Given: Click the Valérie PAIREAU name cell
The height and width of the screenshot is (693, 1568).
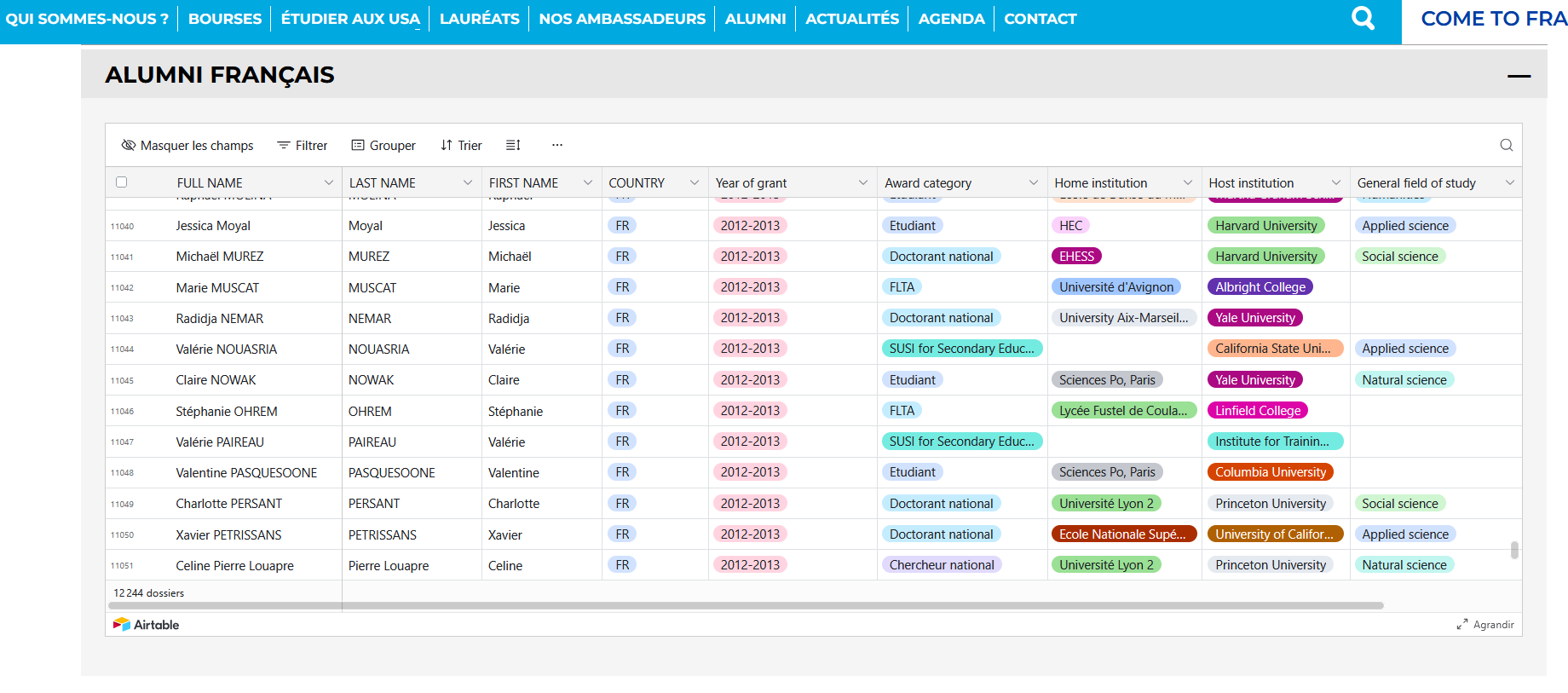Looking at the screenshot, I should (220, 442).
